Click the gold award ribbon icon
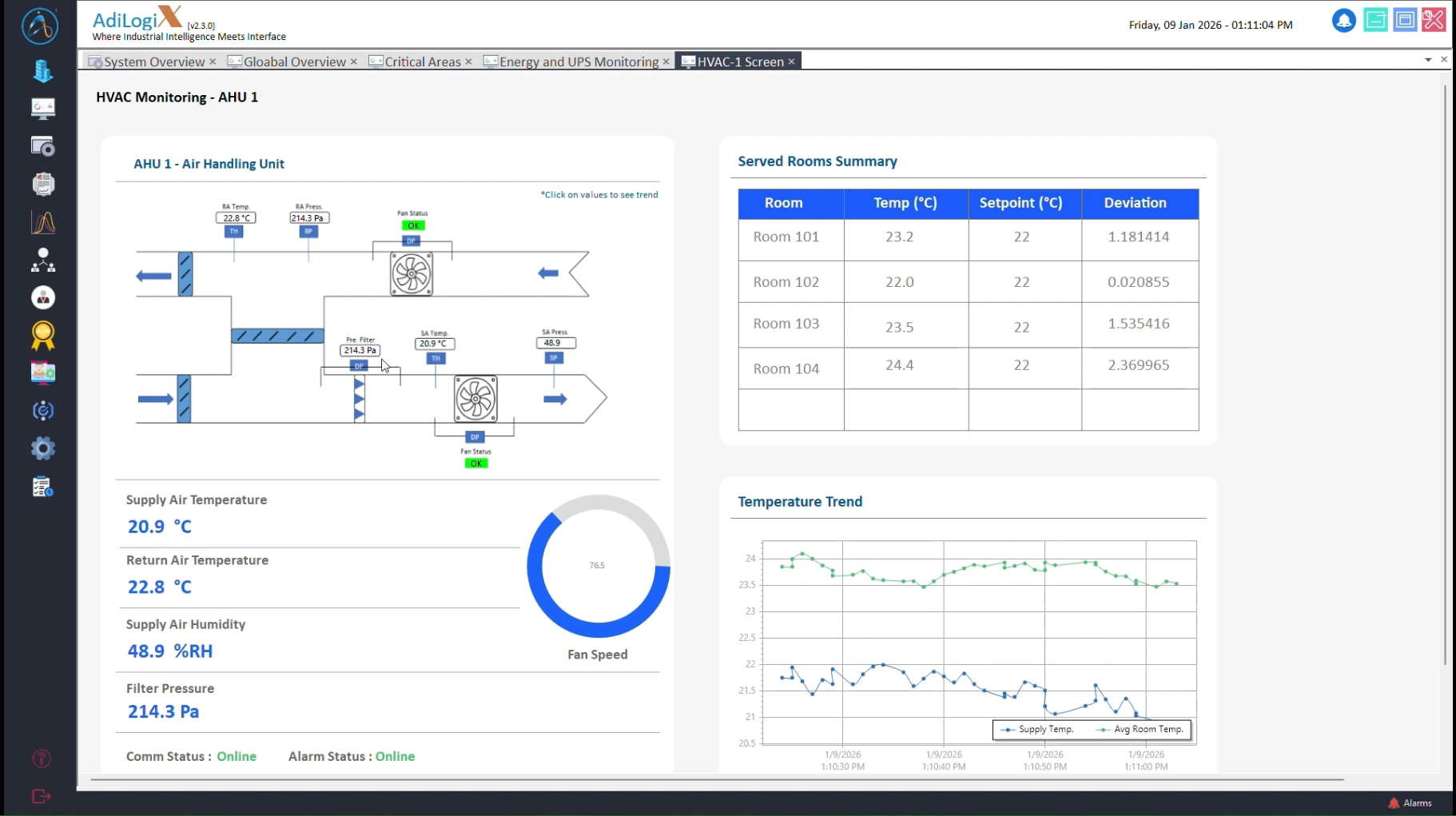1456x816 pixels. point(42,336)
